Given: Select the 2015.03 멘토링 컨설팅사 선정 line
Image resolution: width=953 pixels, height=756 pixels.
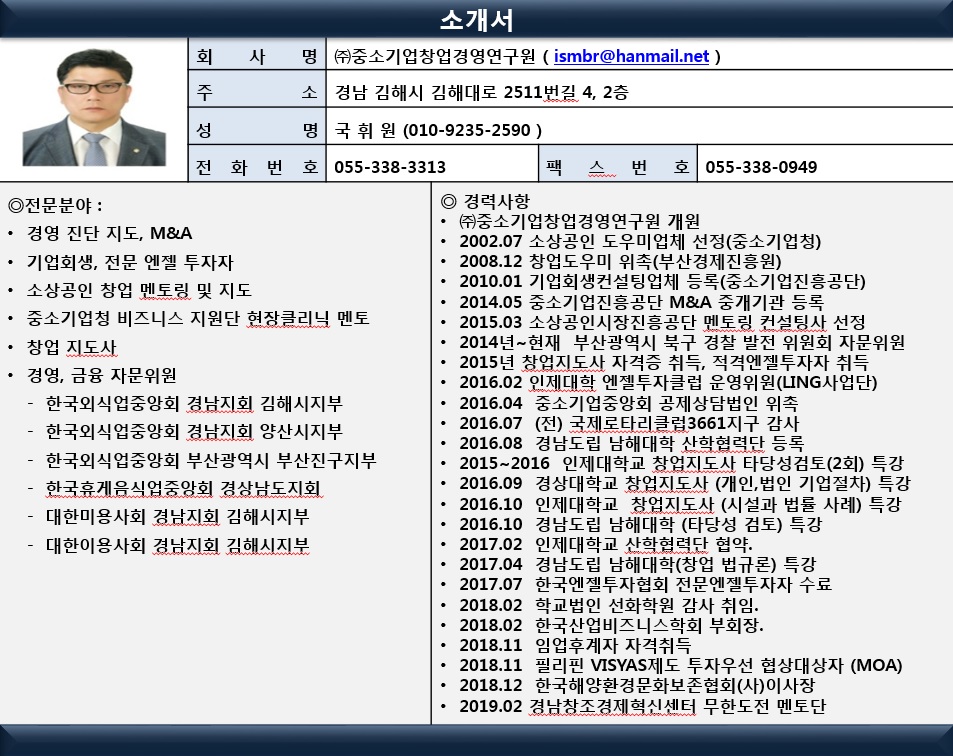Looking at the screenshot, I should pyautogui.click(x=662, y=322).
